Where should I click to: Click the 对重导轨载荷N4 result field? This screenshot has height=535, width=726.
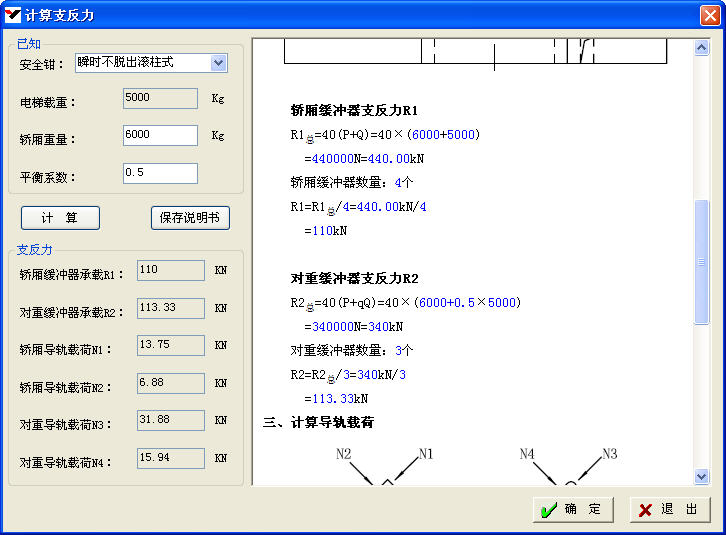point(170,458)
